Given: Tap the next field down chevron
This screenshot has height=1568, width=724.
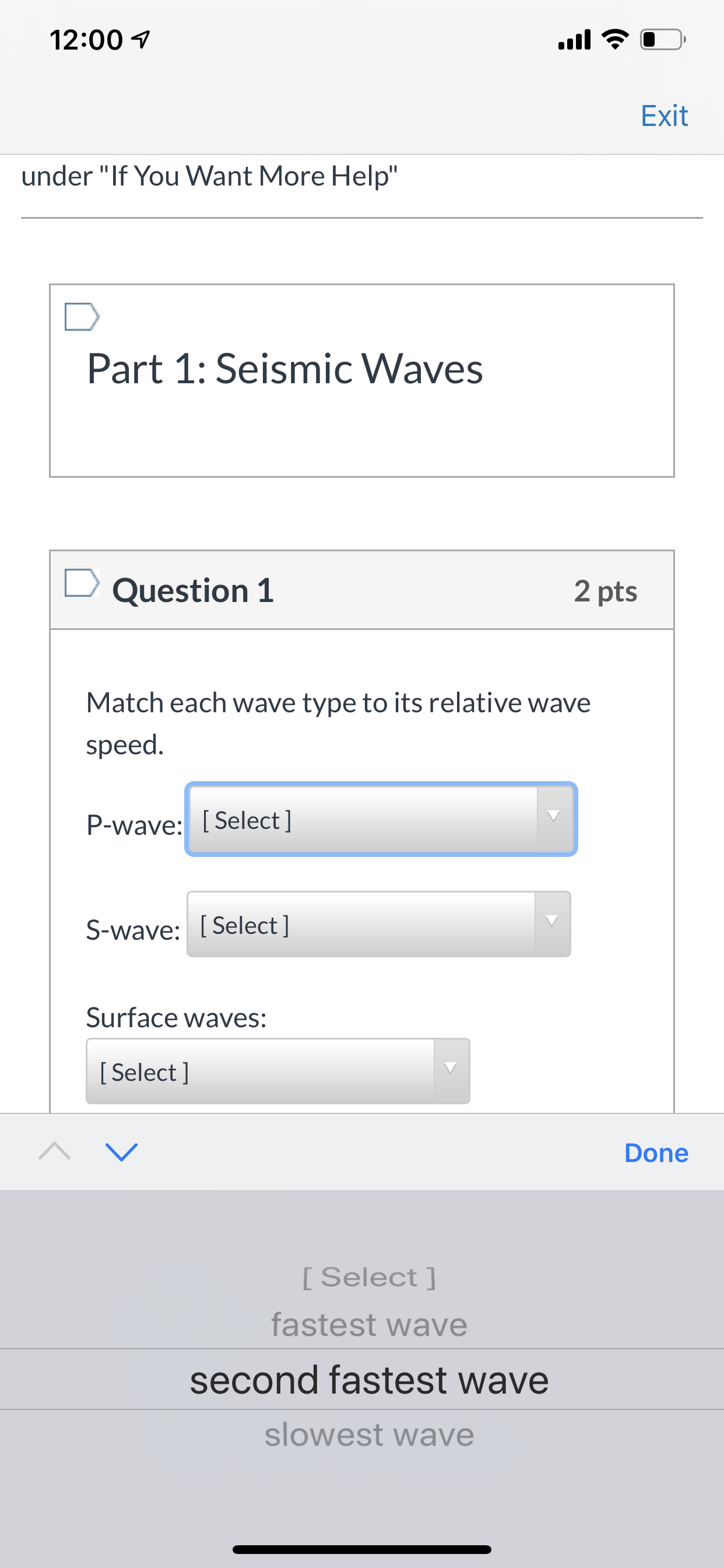Looking at the screenshot, I should point(122,1151).
